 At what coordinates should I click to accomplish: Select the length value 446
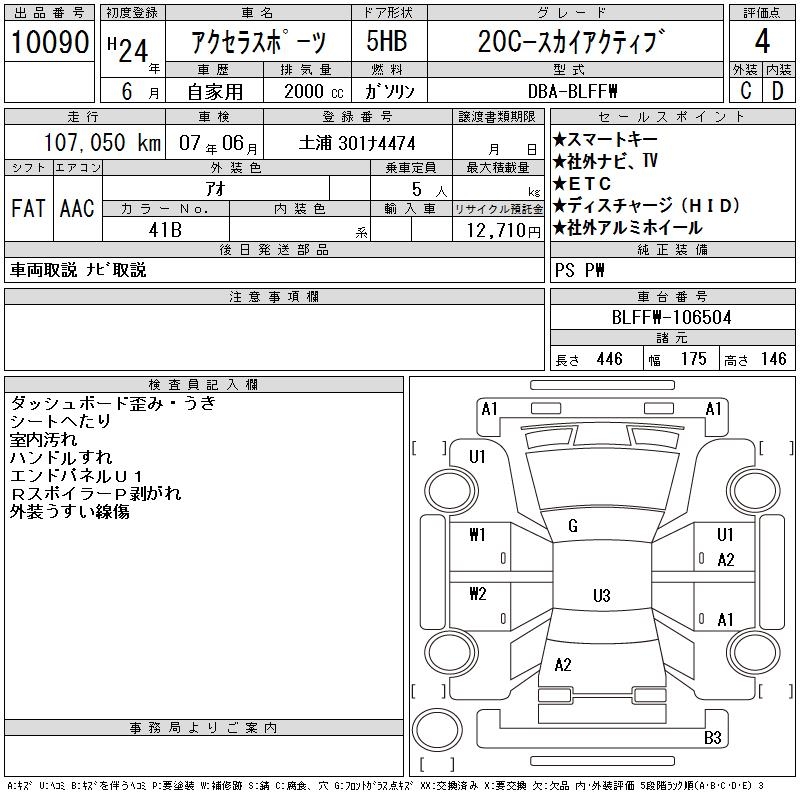[x=609, y=359]
